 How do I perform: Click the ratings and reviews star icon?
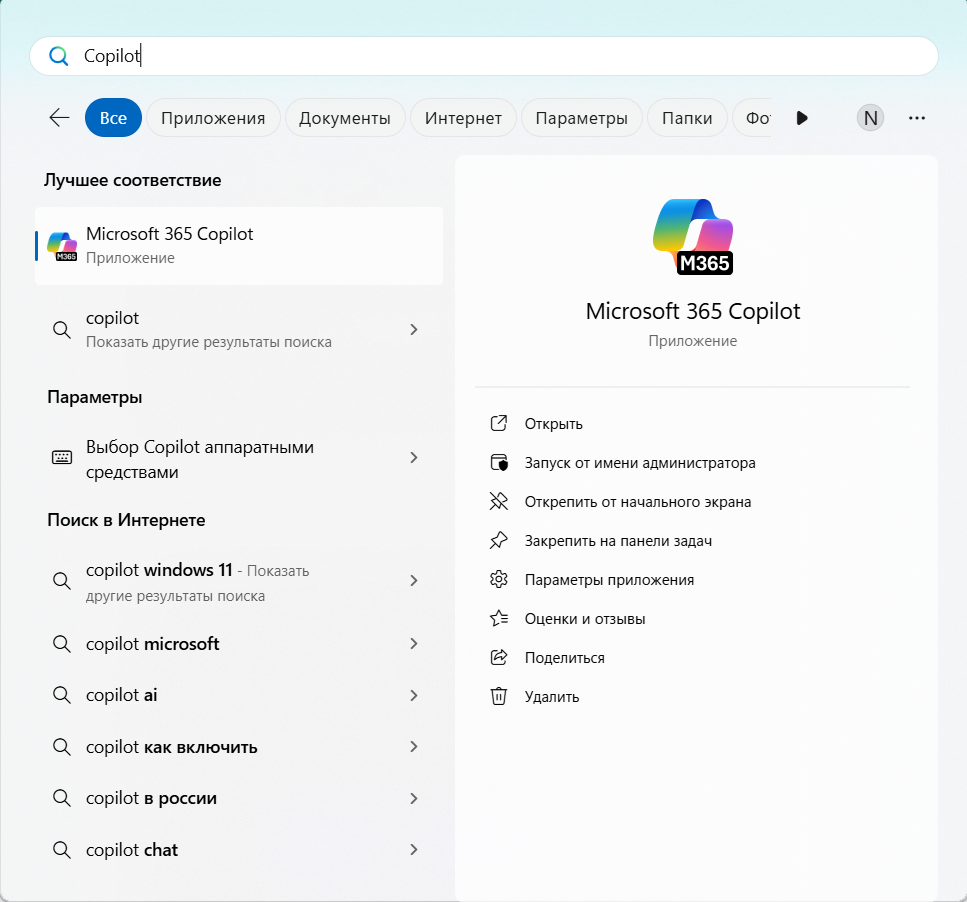(498, 618)
